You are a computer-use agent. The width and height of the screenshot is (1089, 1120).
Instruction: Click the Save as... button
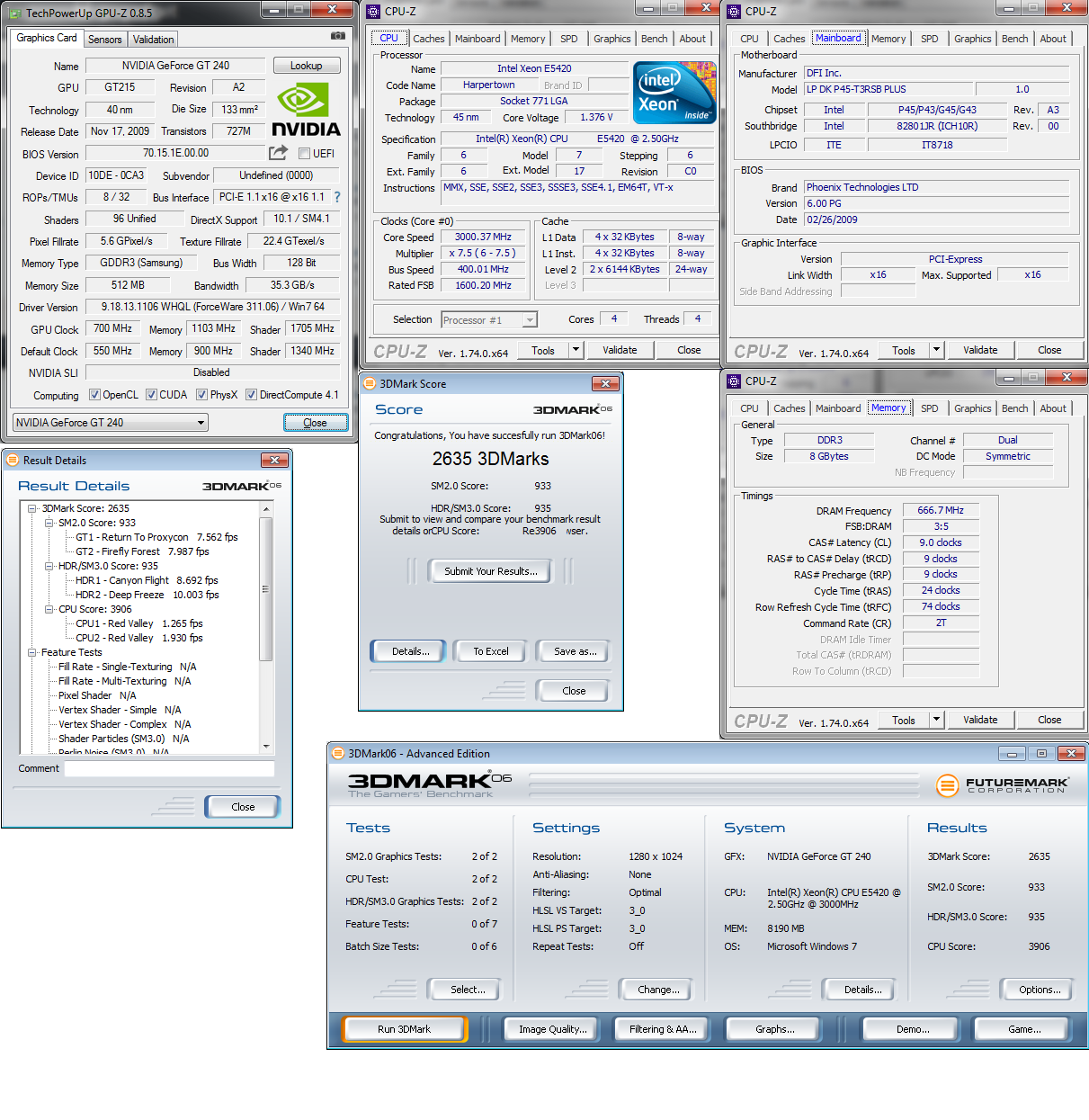[576, 651]
